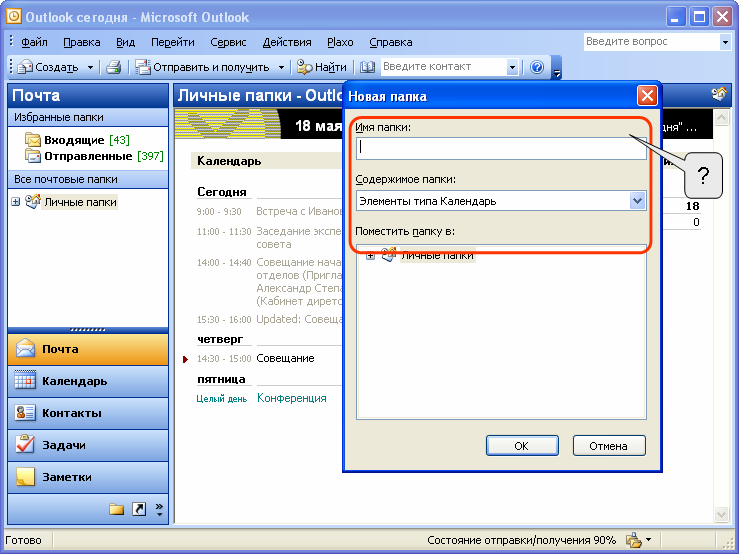Screen dimensions: 739x554
Task: Switch to Задачи navigation button
Action: pos(88,445)
